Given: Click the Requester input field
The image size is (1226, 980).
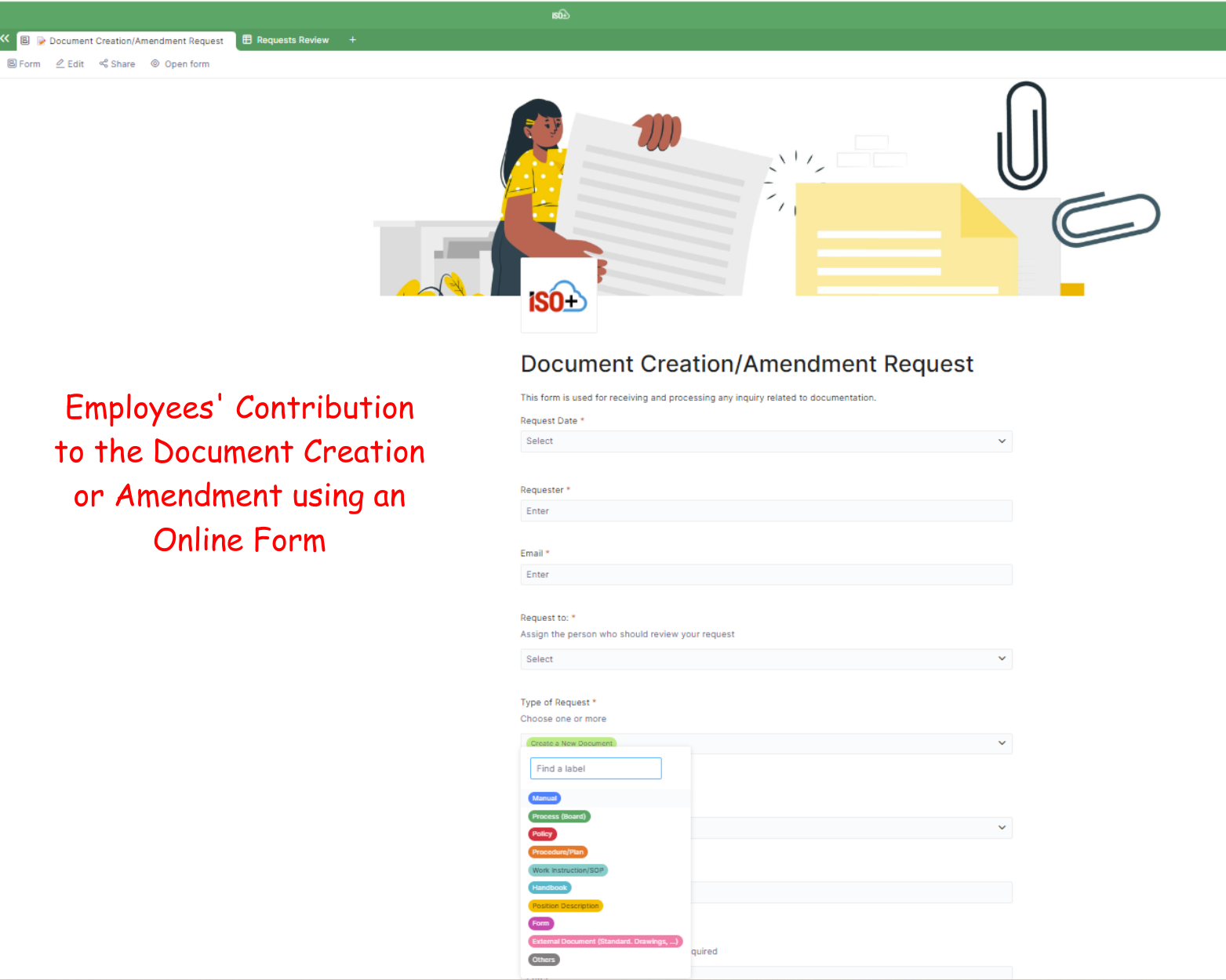Looking at the screenshot, I should [x=766, y=511].
